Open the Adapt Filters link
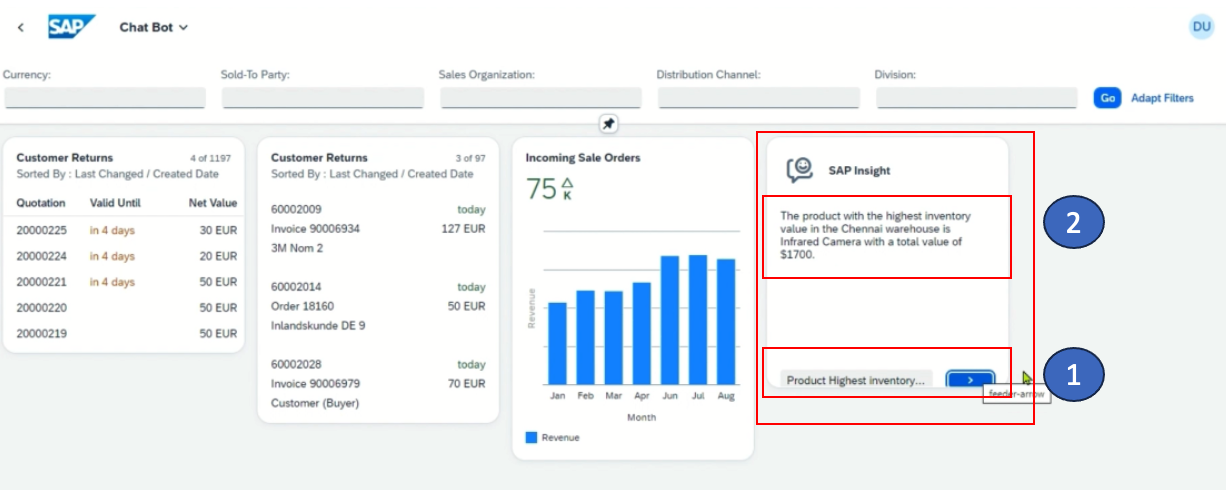 click(x=1162, y=98)
